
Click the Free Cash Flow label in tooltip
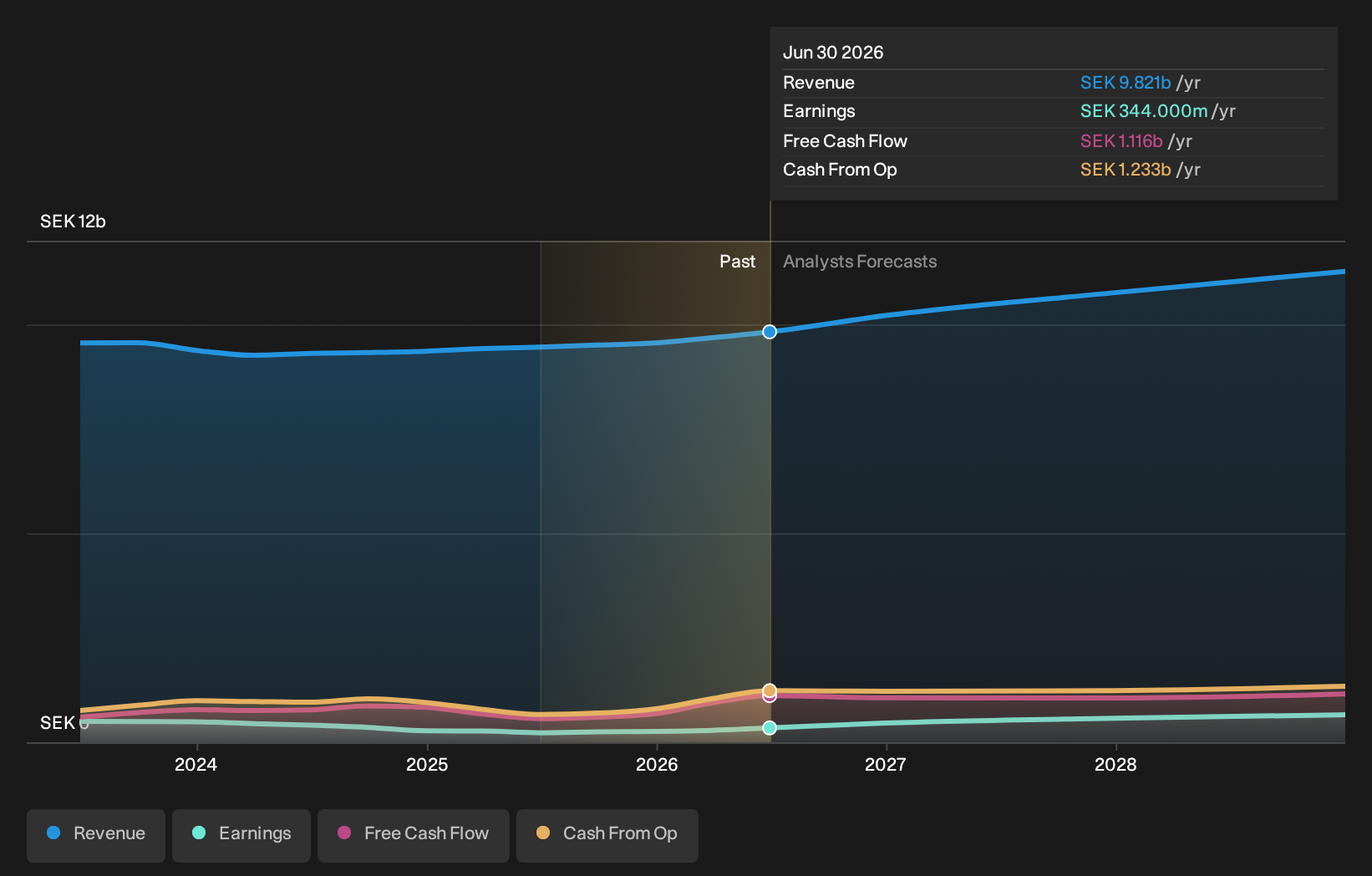845,141
